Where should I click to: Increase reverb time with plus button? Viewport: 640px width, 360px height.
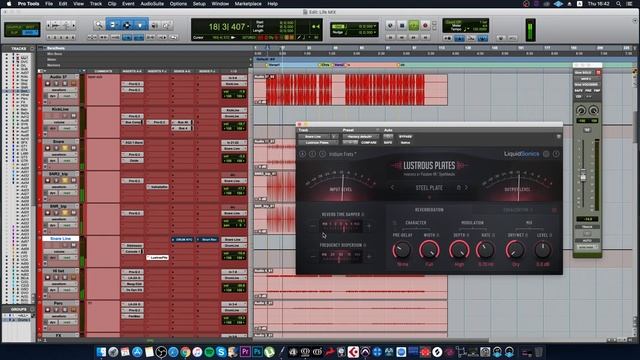[369, 226]
